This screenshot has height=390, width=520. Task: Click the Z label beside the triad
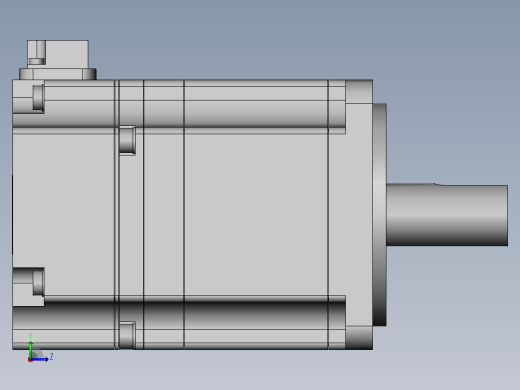(x=51, y=357)
